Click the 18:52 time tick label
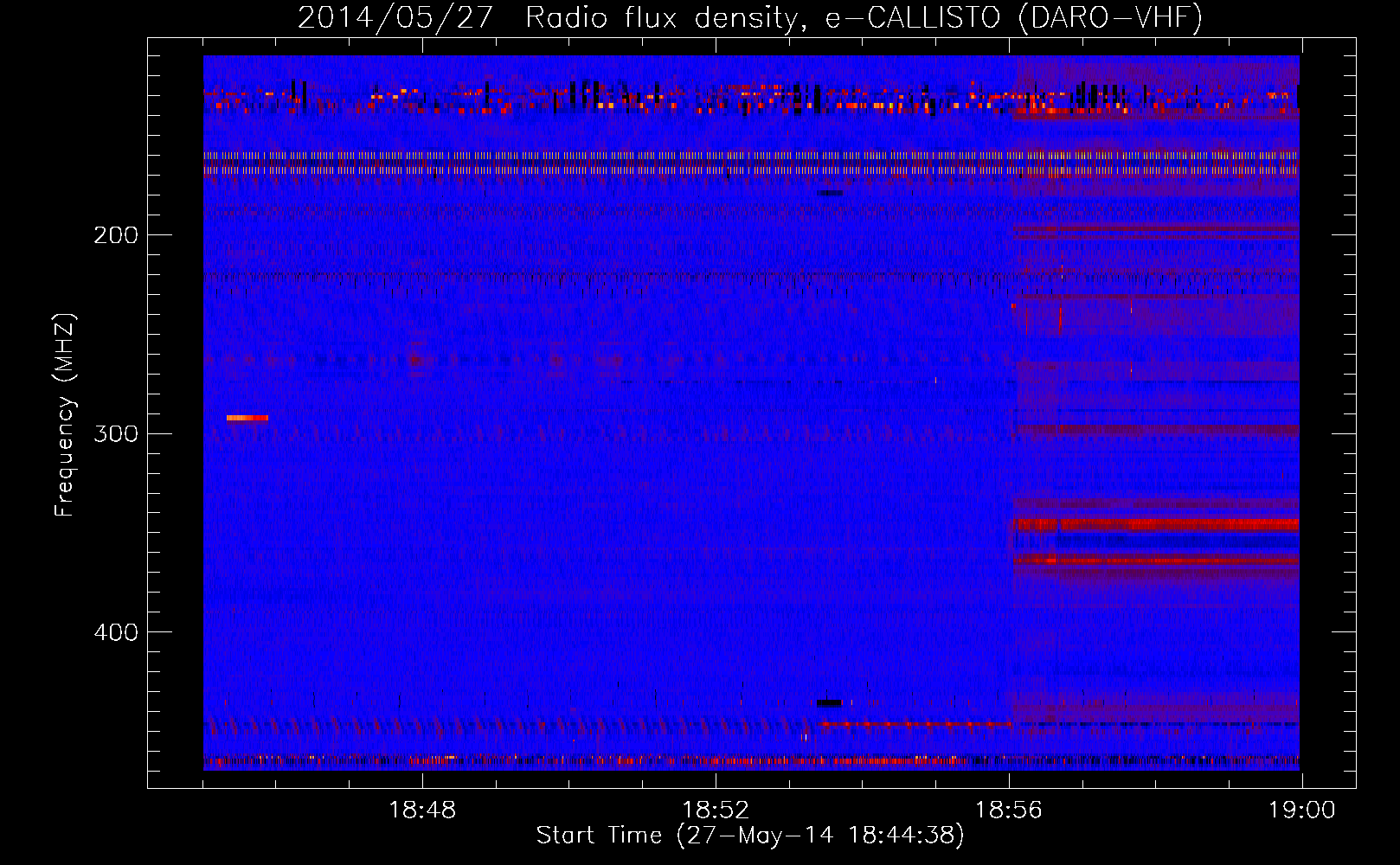Image resolution: width=1400 pixels, height=865 pixels. [716, 811]
